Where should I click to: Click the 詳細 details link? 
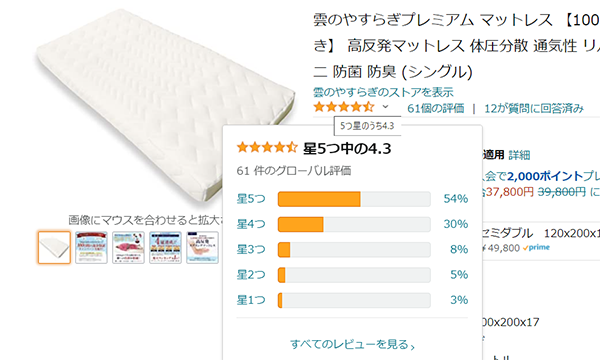click(519, 155)
